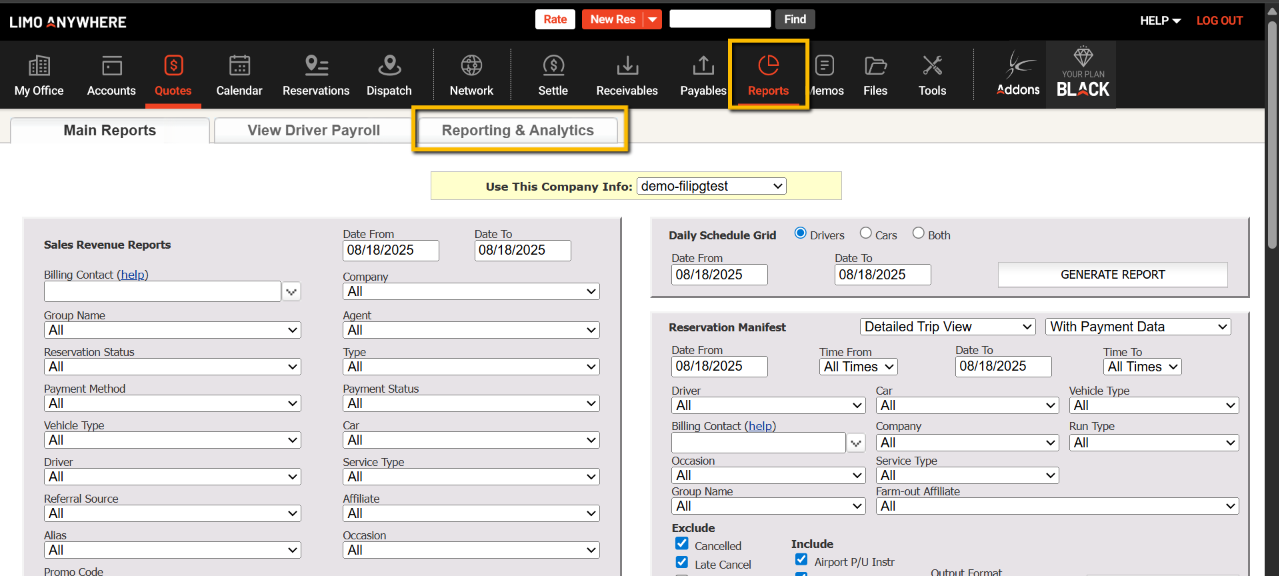Screen dimensions: 1279x576
Task: Click the Settle dollar icon
Action: coord(553,75)
